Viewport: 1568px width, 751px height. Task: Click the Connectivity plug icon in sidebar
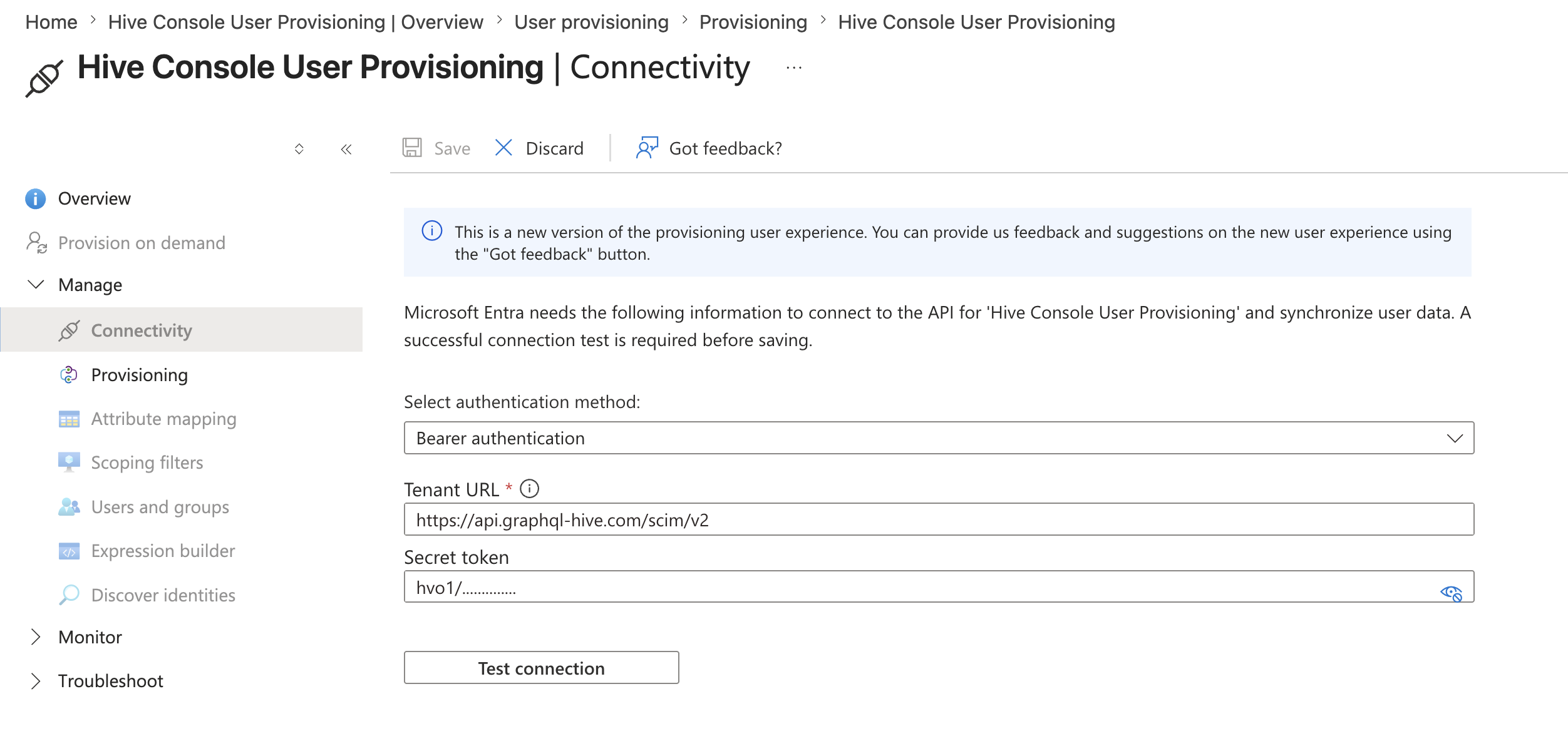coord(69,330)
